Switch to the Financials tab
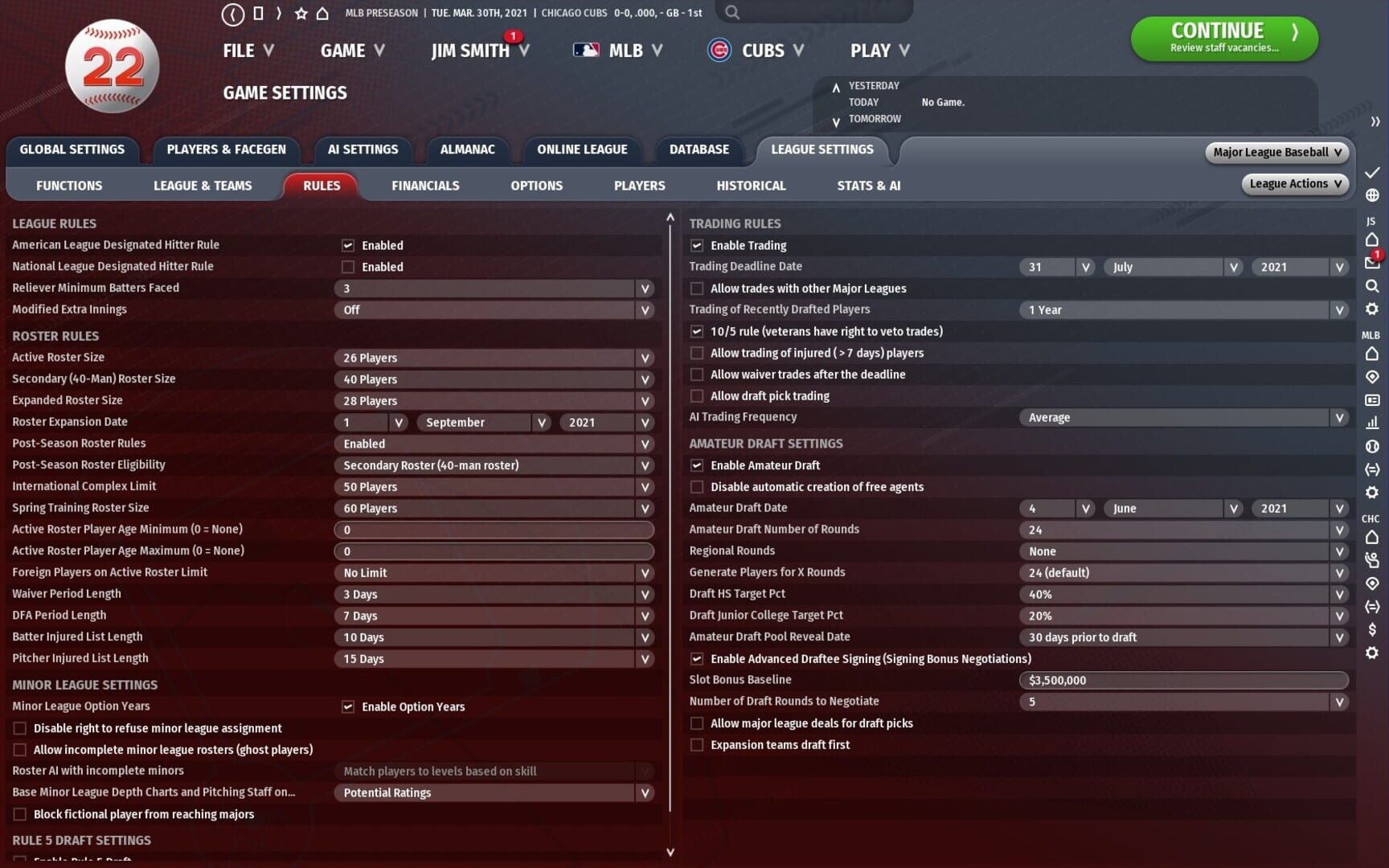1389x868 pixels. [x=425, y=186]
